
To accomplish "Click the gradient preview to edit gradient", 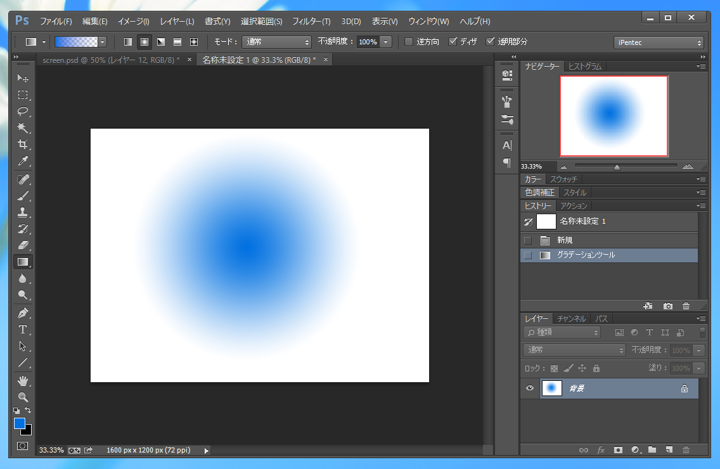I will [76, 42].
